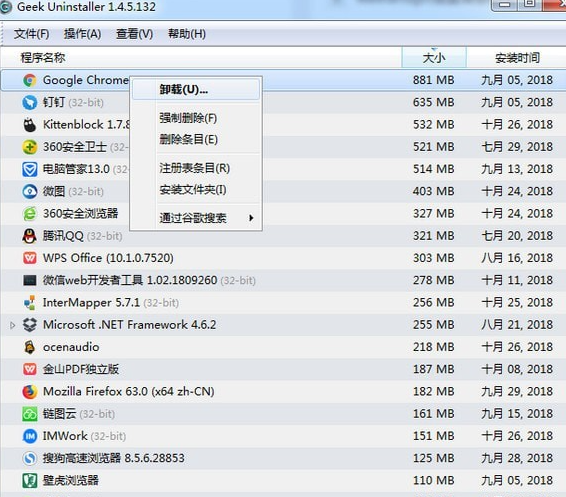The image size is (566, 497).
Task: Click the 110 MB size value
Action: (x=434, y=481)
